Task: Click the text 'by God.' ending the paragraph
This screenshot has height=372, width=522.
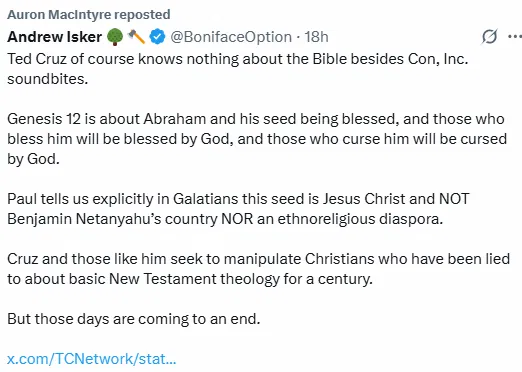Action: click(x=33, y=159)
